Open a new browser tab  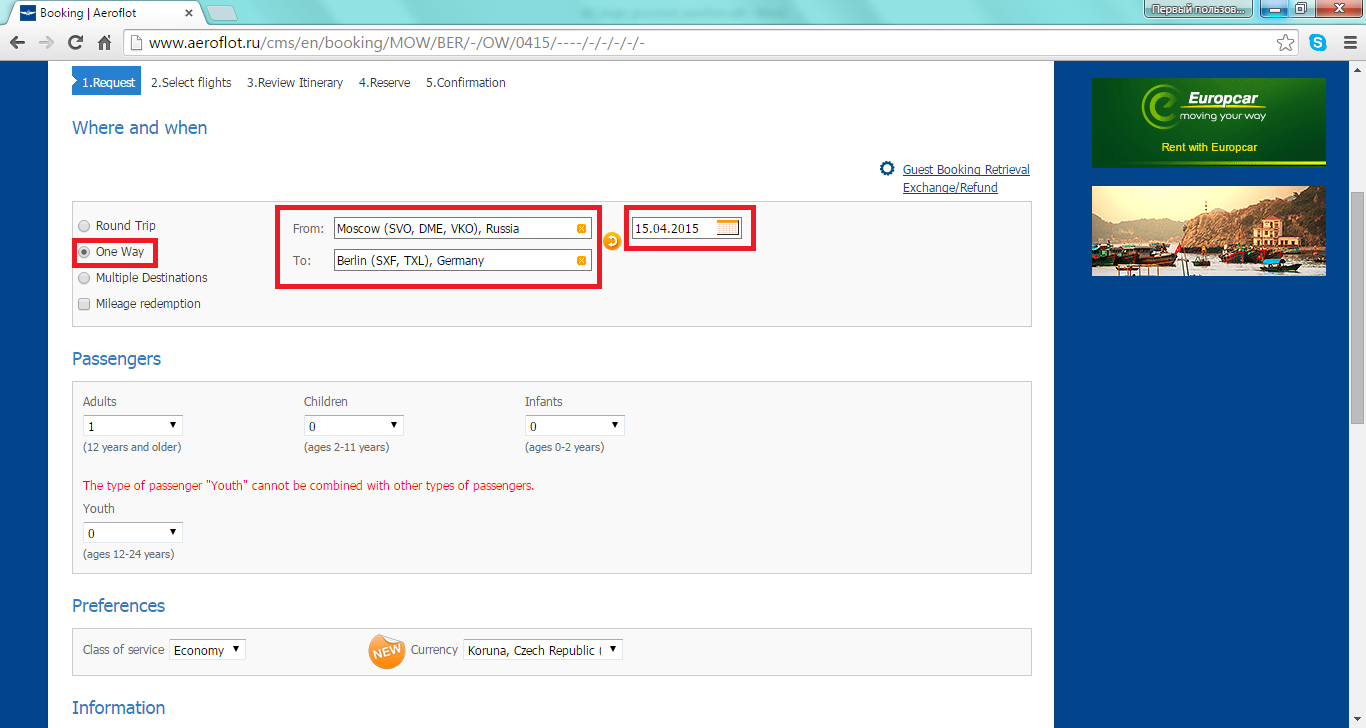click(221, 13)
